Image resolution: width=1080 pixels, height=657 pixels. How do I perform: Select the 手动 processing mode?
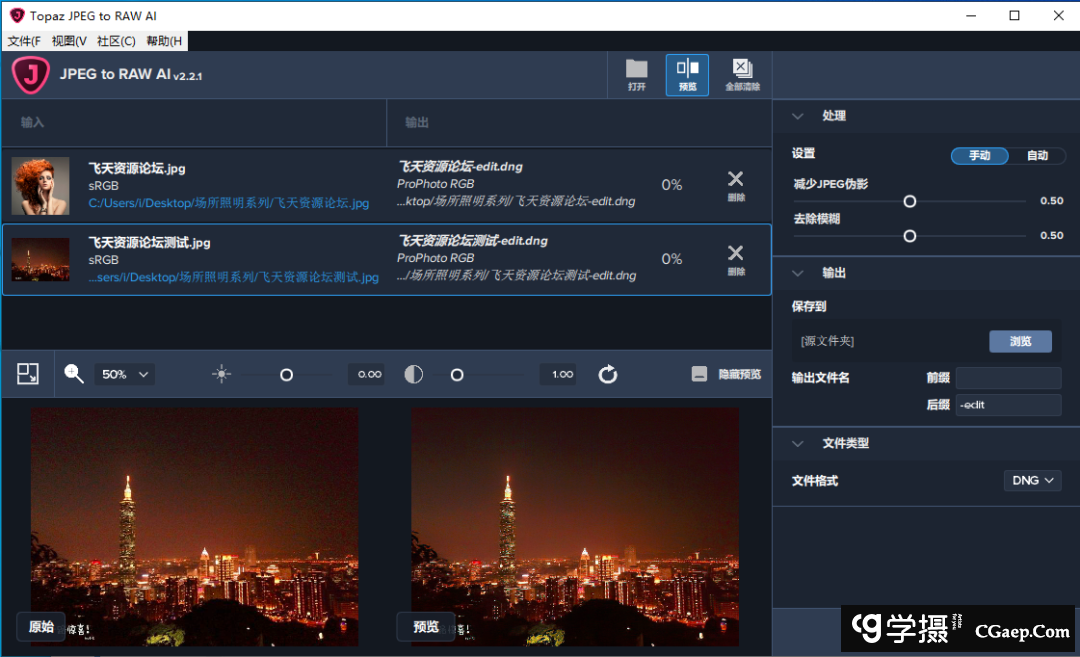[980, 156]
